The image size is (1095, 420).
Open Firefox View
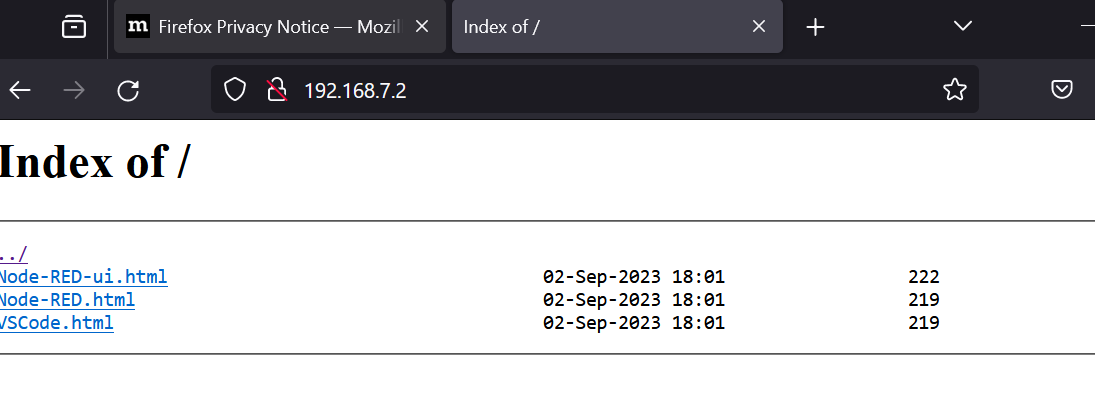point(74,27)
